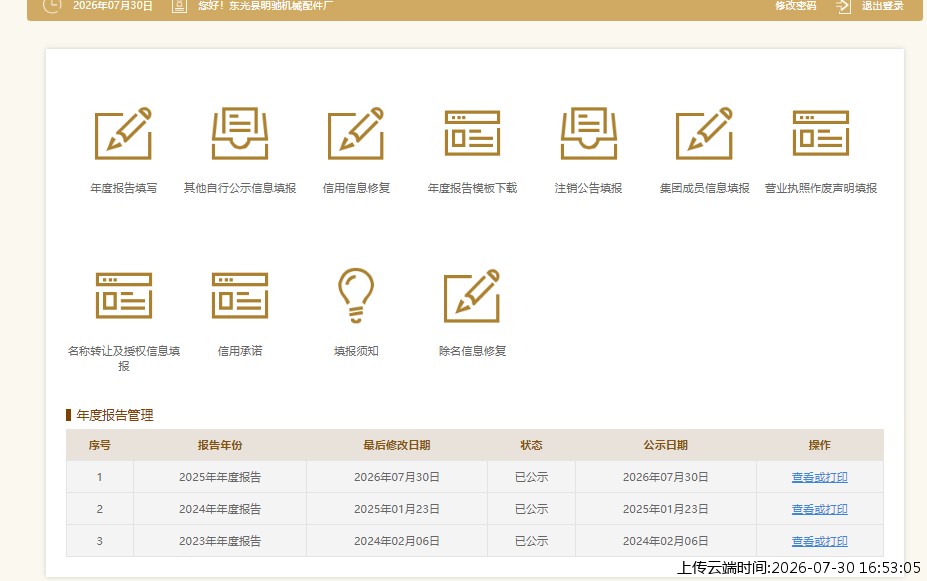This screenshot has height=581, width=927.
Task: Click last-modified date 2025年01月23日
Action: 397,509
